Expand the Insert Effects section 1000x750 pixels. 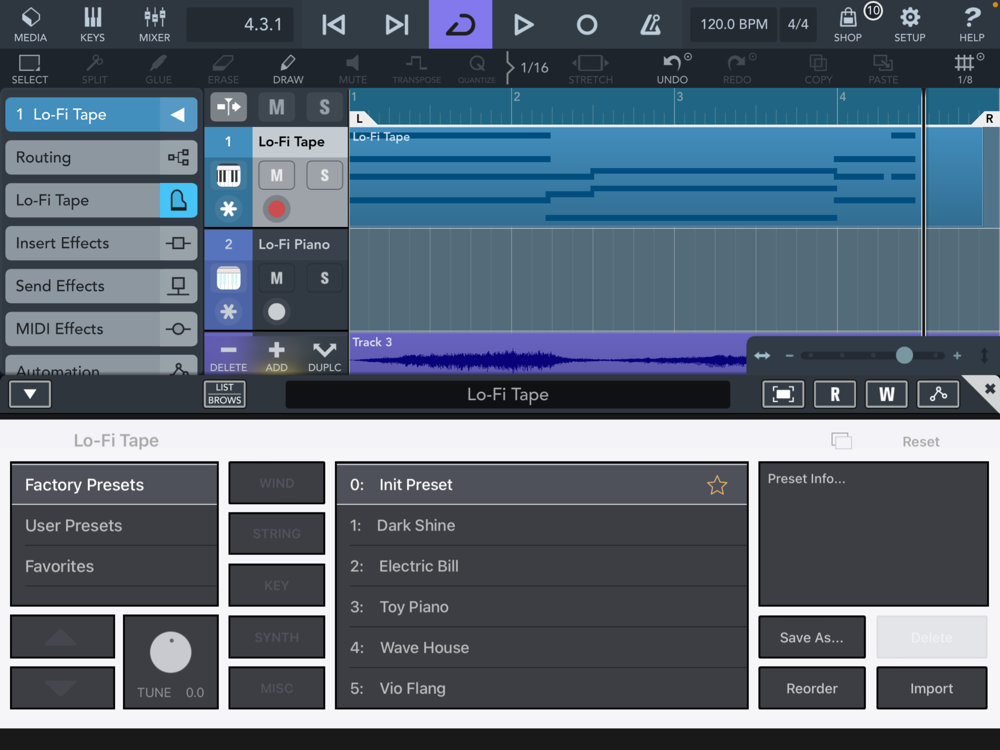pos(101,243)
